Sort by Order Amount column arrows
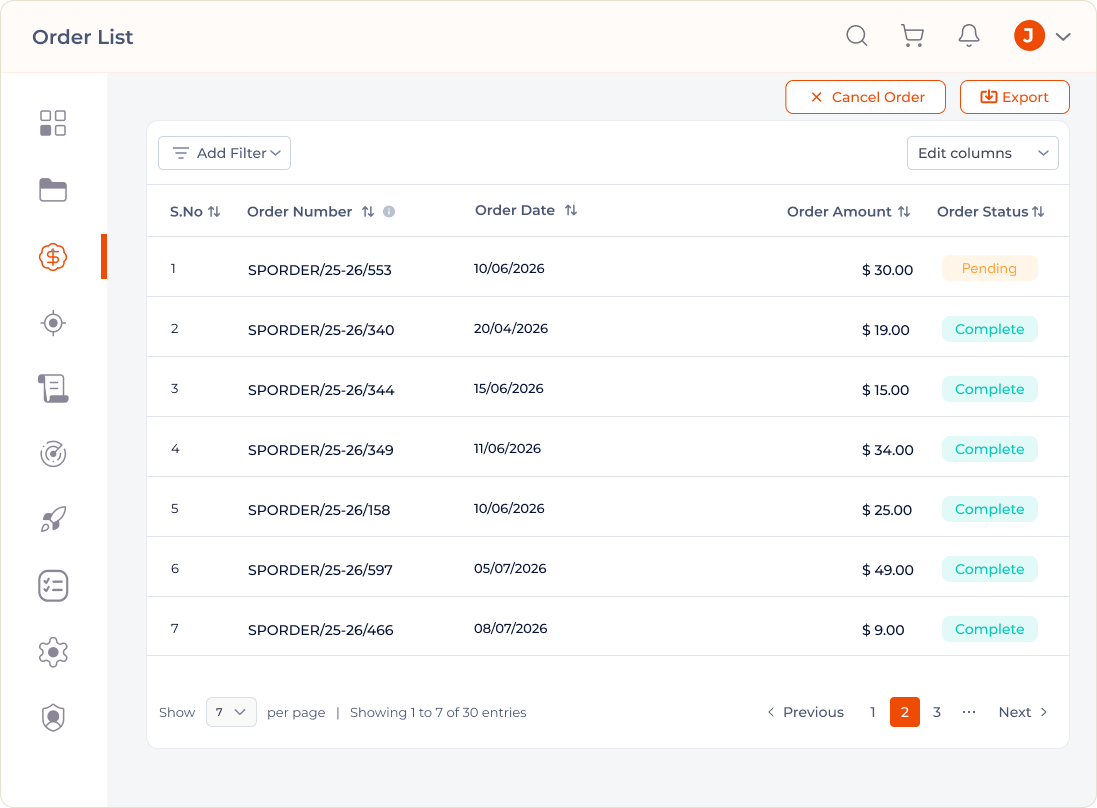This screenshot has height=808, width=1097. 904,211
